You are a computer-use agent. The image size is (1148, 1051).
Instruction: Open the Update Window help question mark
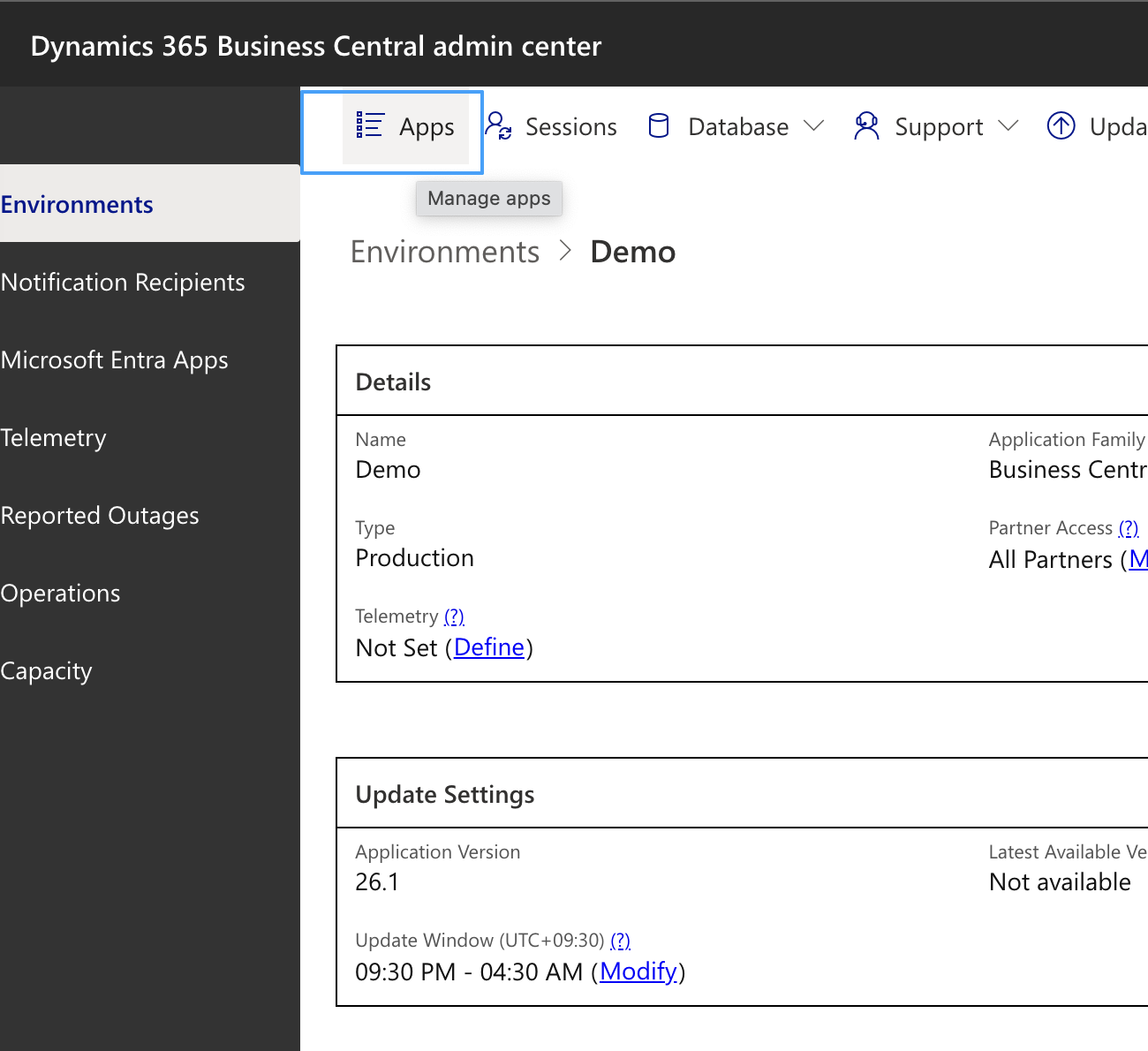(621, 941)
